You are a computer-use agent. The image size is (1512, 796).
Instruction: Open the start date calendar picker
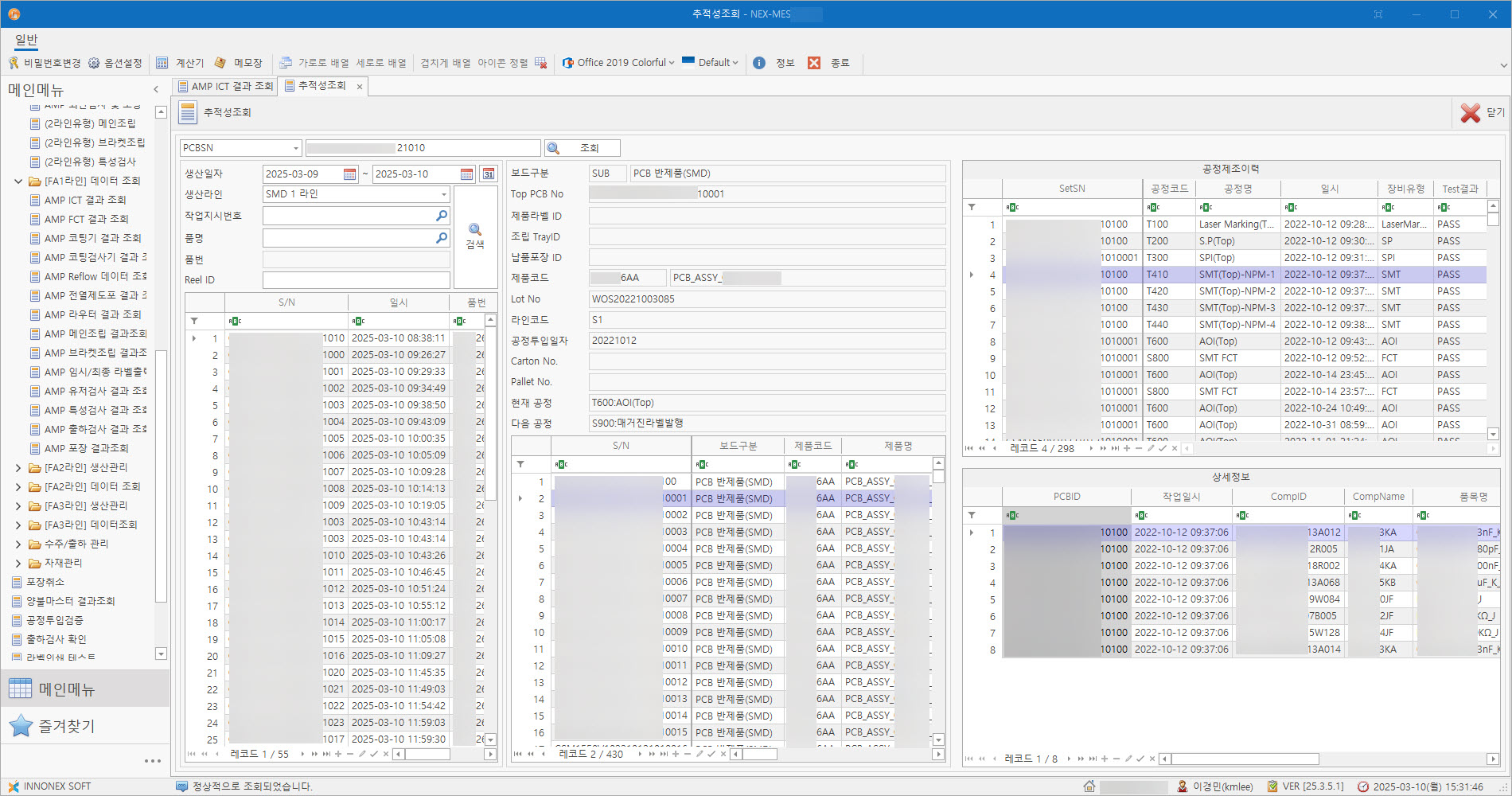(349, 174)
